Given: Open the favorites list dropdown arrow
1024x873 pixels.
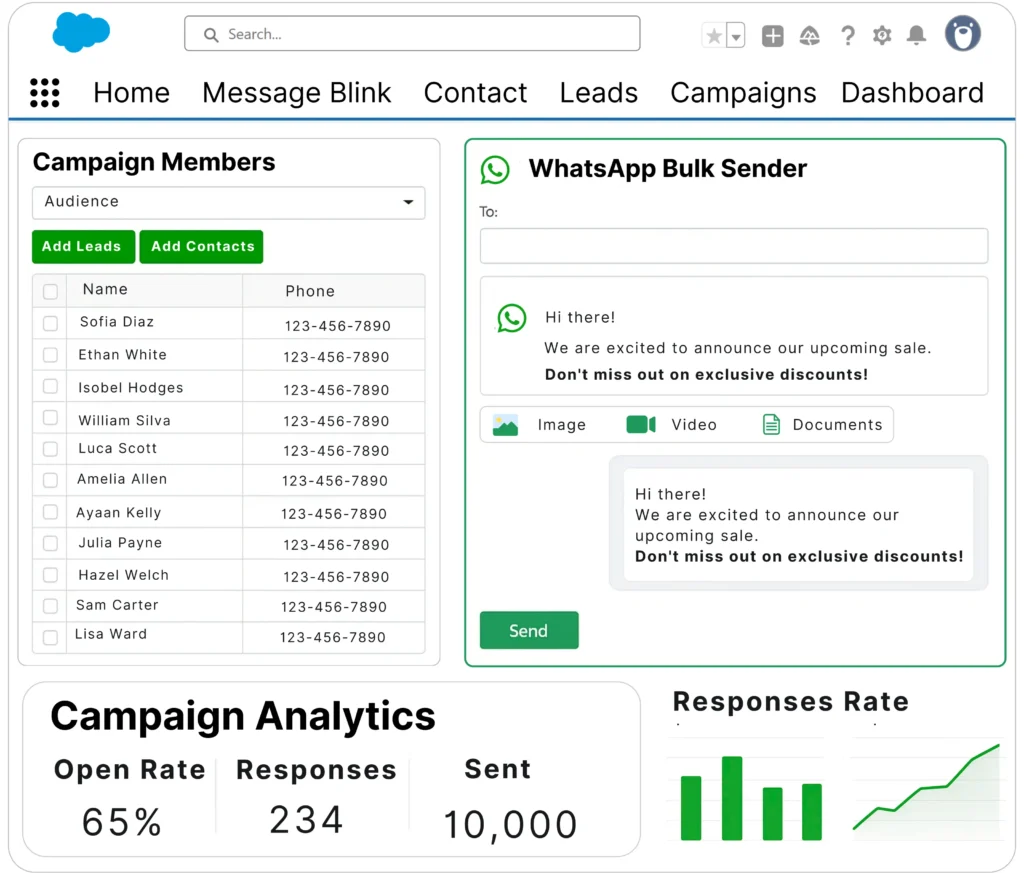Looking at the screenshot, I should tap(736, 36).
